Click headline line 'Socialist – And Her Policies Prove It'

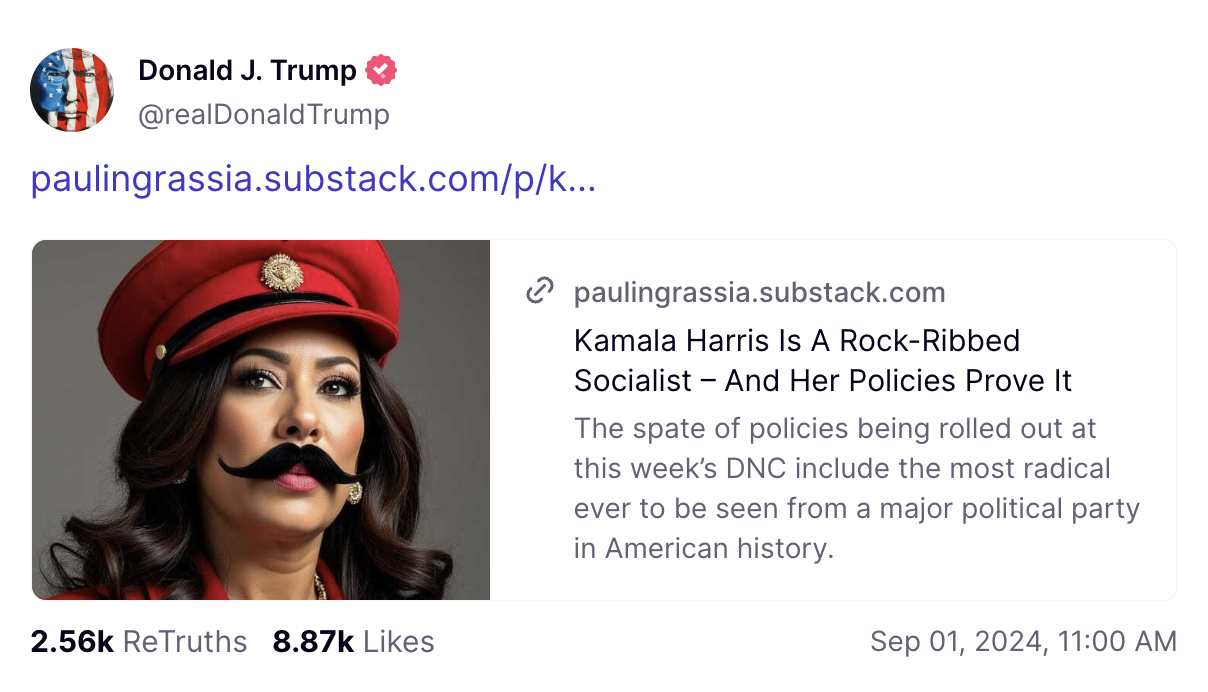click(x=822, y=381)
